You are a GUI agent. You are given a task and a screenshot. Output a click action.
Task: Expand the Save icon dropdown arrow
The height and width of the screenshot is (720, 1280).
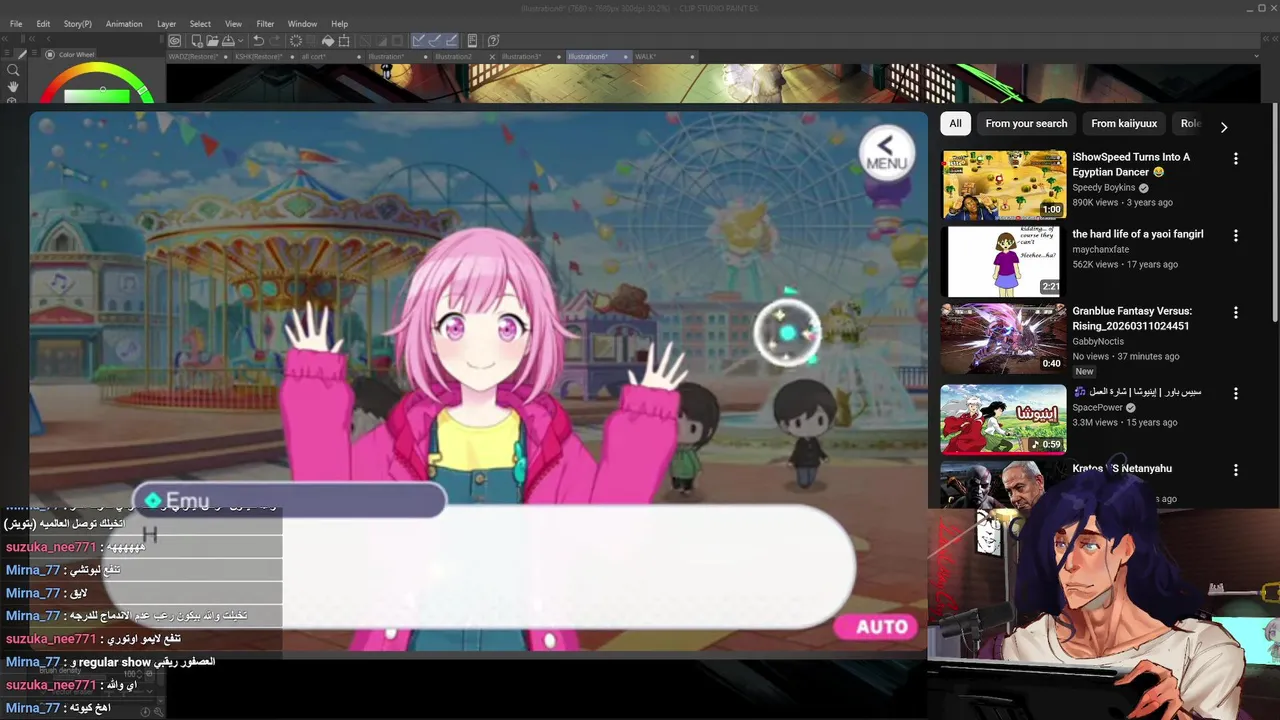[240, 41]
